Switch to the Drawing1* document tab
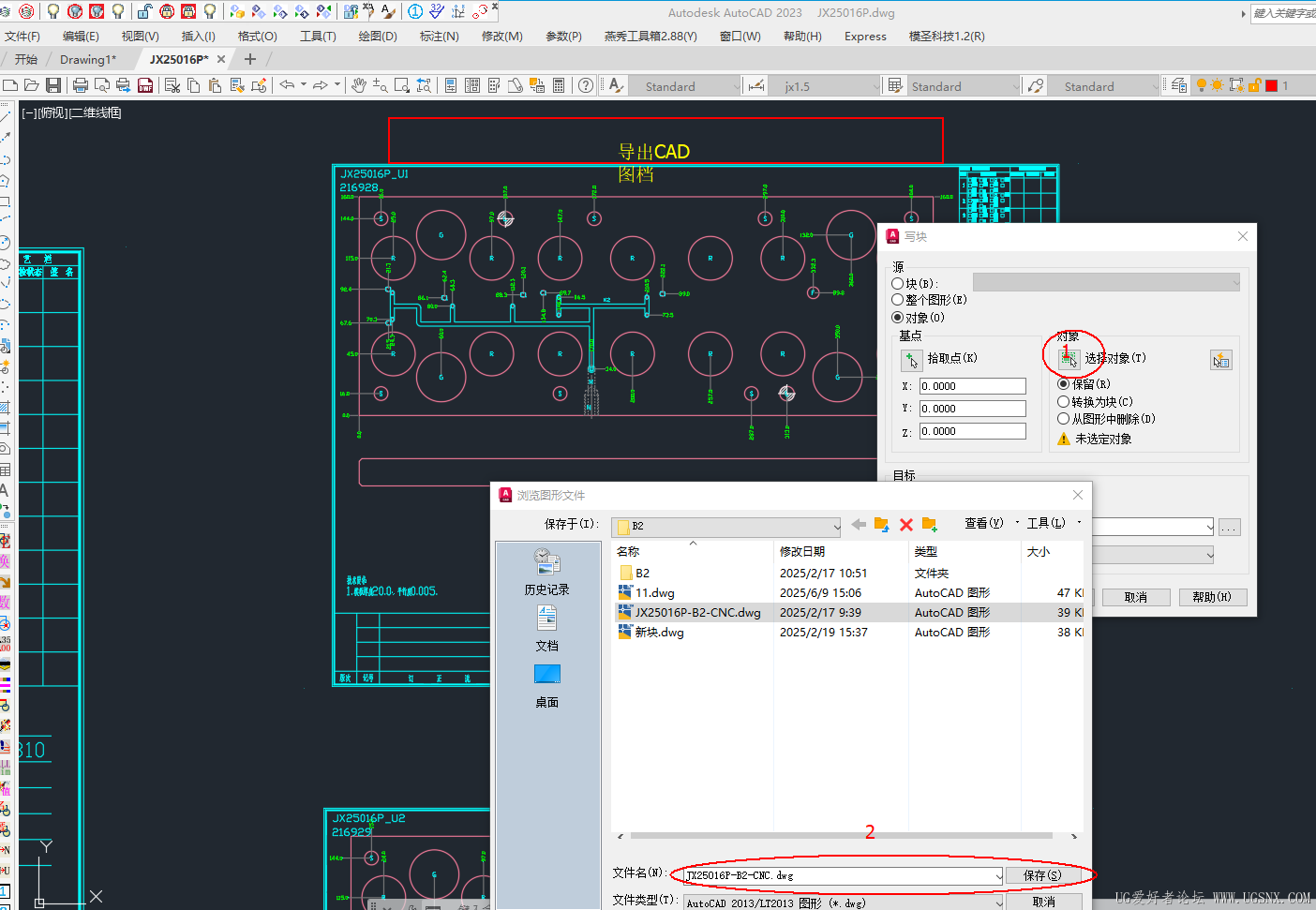Screen dimensions: 1316x910 tap(88, 59)
